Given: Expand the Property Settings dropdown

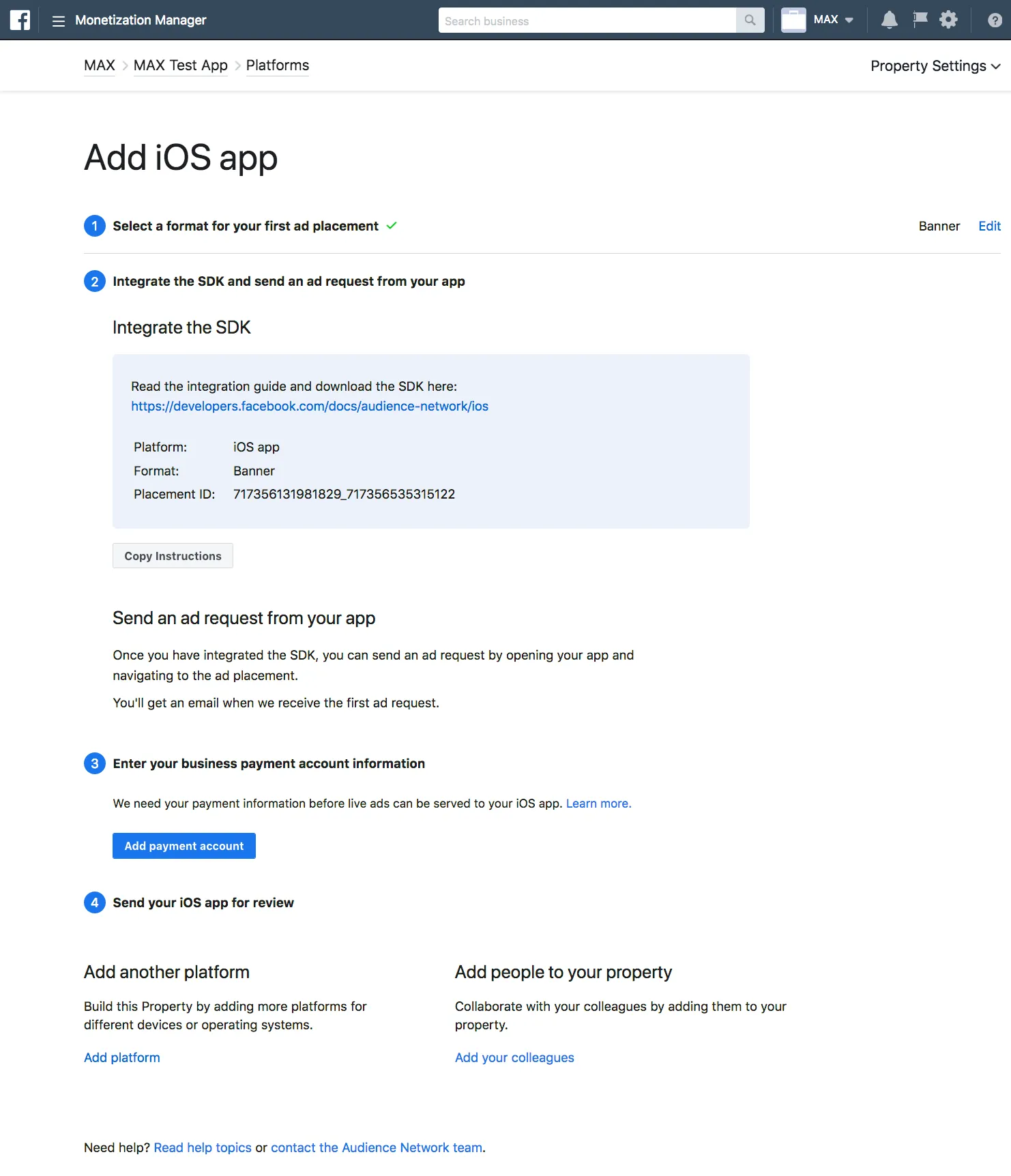Looking at the screenshot, I should pos(935,66).
